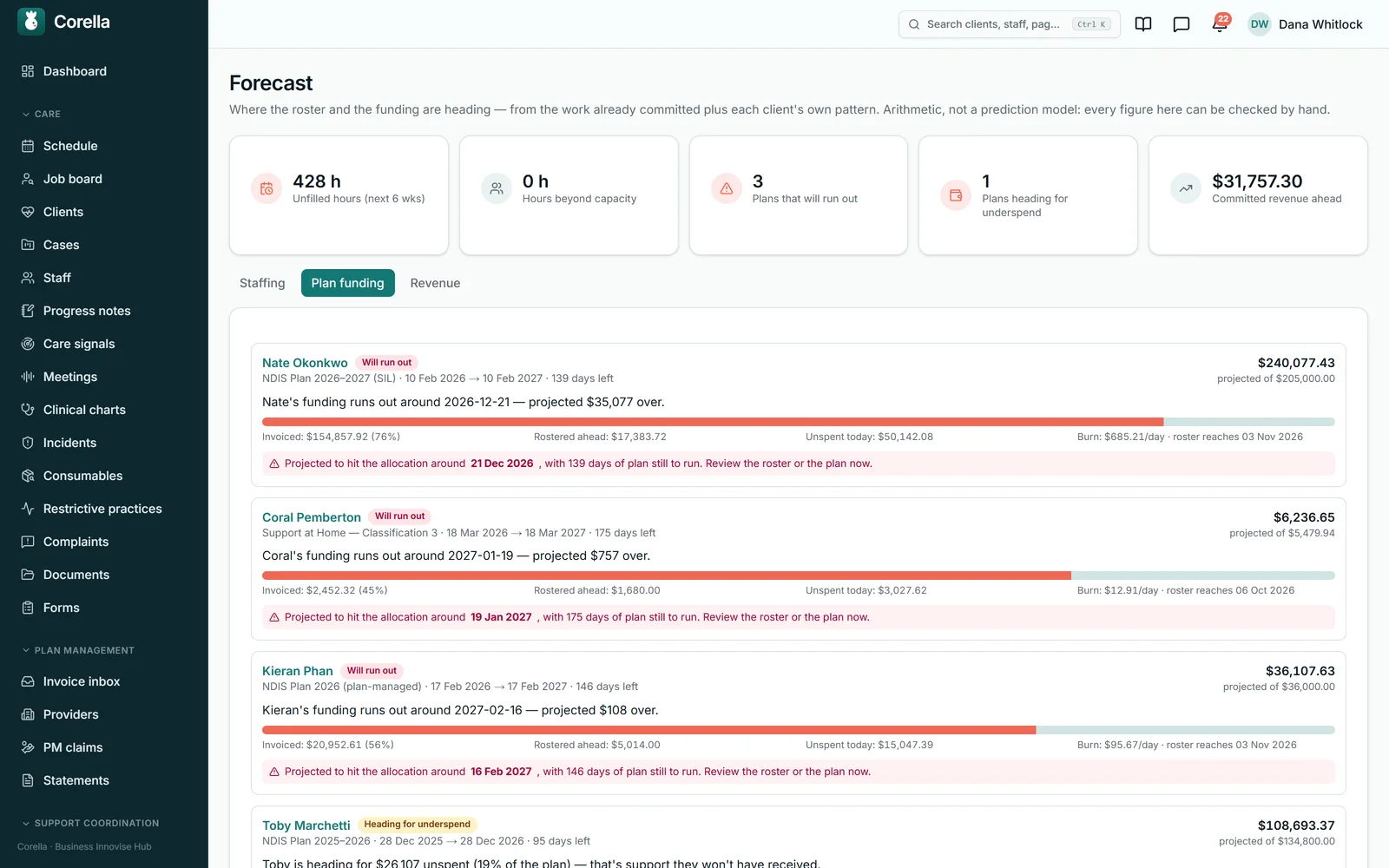Go to Job board icon
This screenshot has height=868, width=1389.
pyautogui.click(x=28, y=179)
